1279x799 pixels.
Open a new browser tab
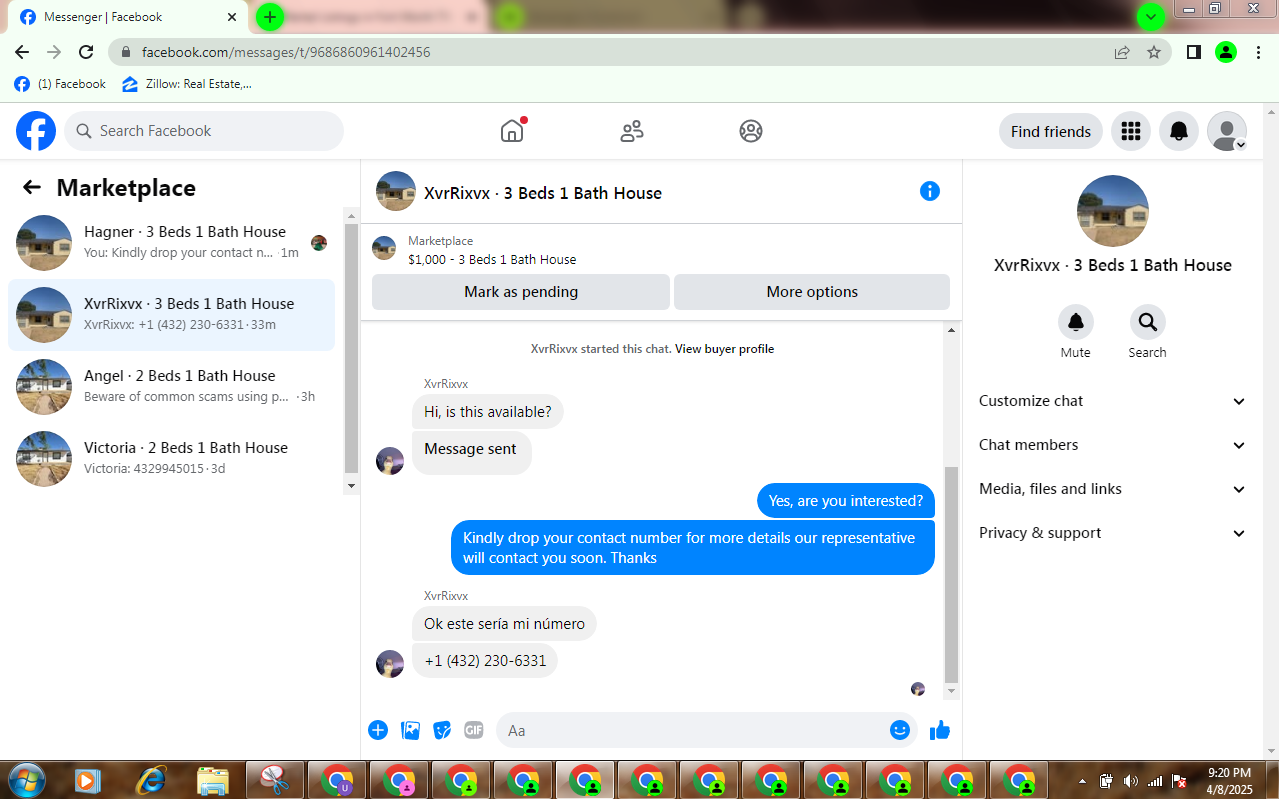pos(270,16)
